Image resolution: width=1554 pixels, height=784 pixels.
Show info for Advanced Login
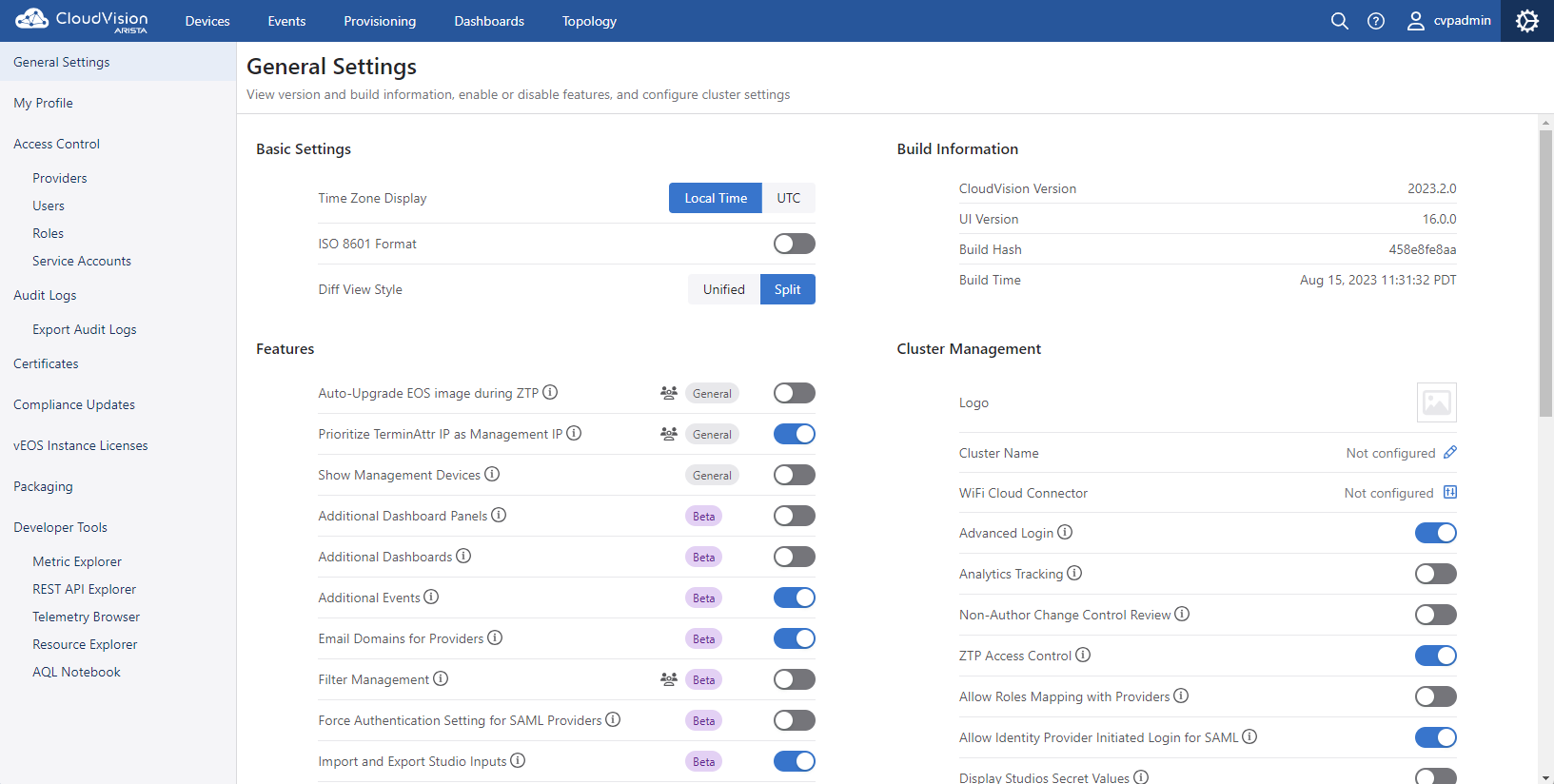point(1065,532)
